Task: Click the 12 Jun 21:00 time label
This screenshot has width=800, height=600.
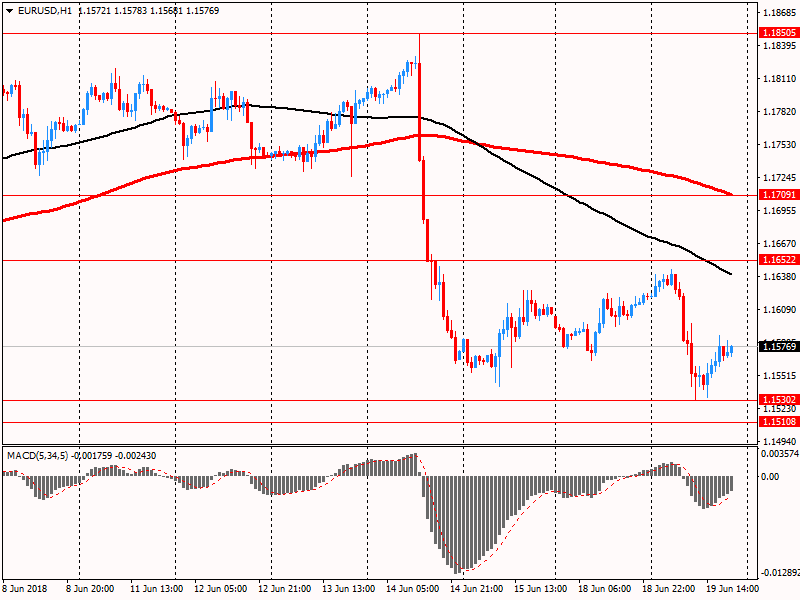Action: pyautogui.click(x=284, y=588)
